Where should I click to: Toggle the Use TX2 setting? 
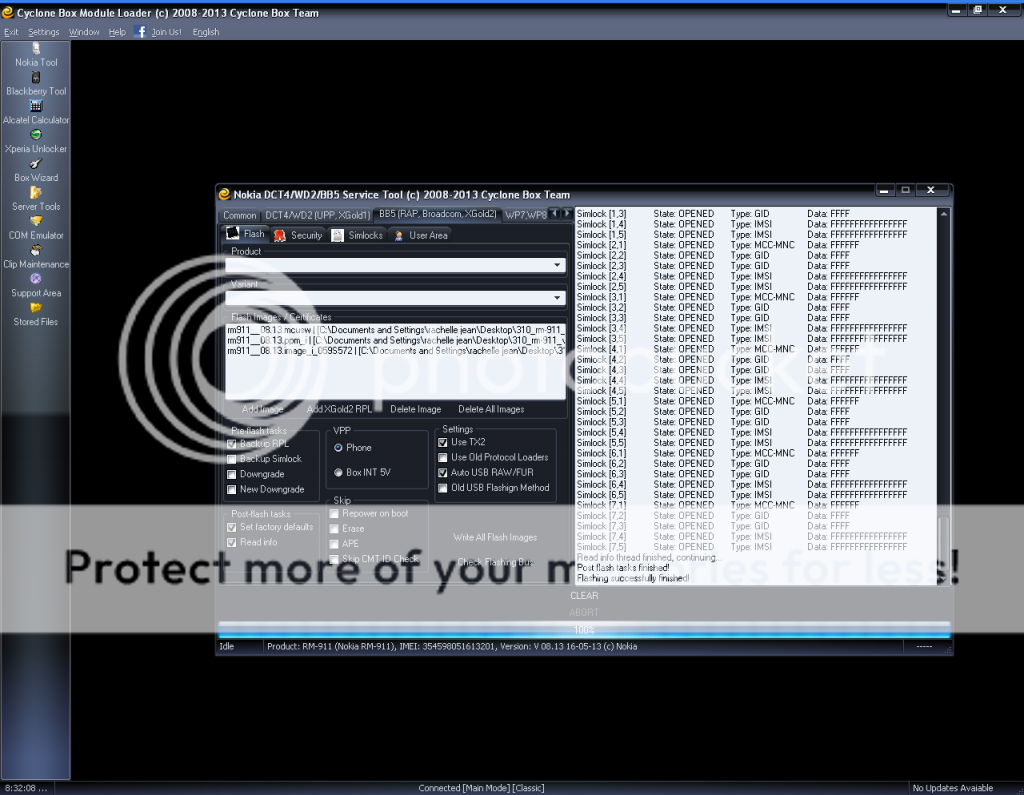(x=443, y=442)
